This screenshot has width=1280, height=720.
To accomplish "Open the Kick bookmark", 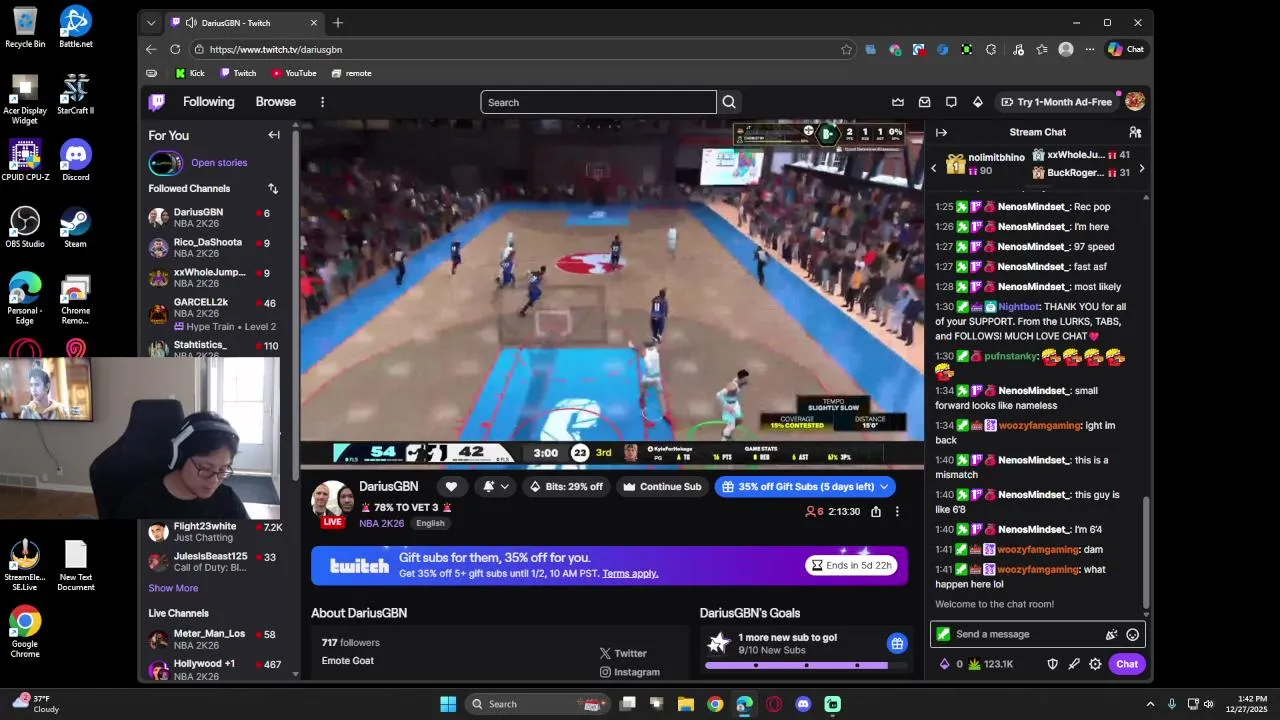I will 190,73.
